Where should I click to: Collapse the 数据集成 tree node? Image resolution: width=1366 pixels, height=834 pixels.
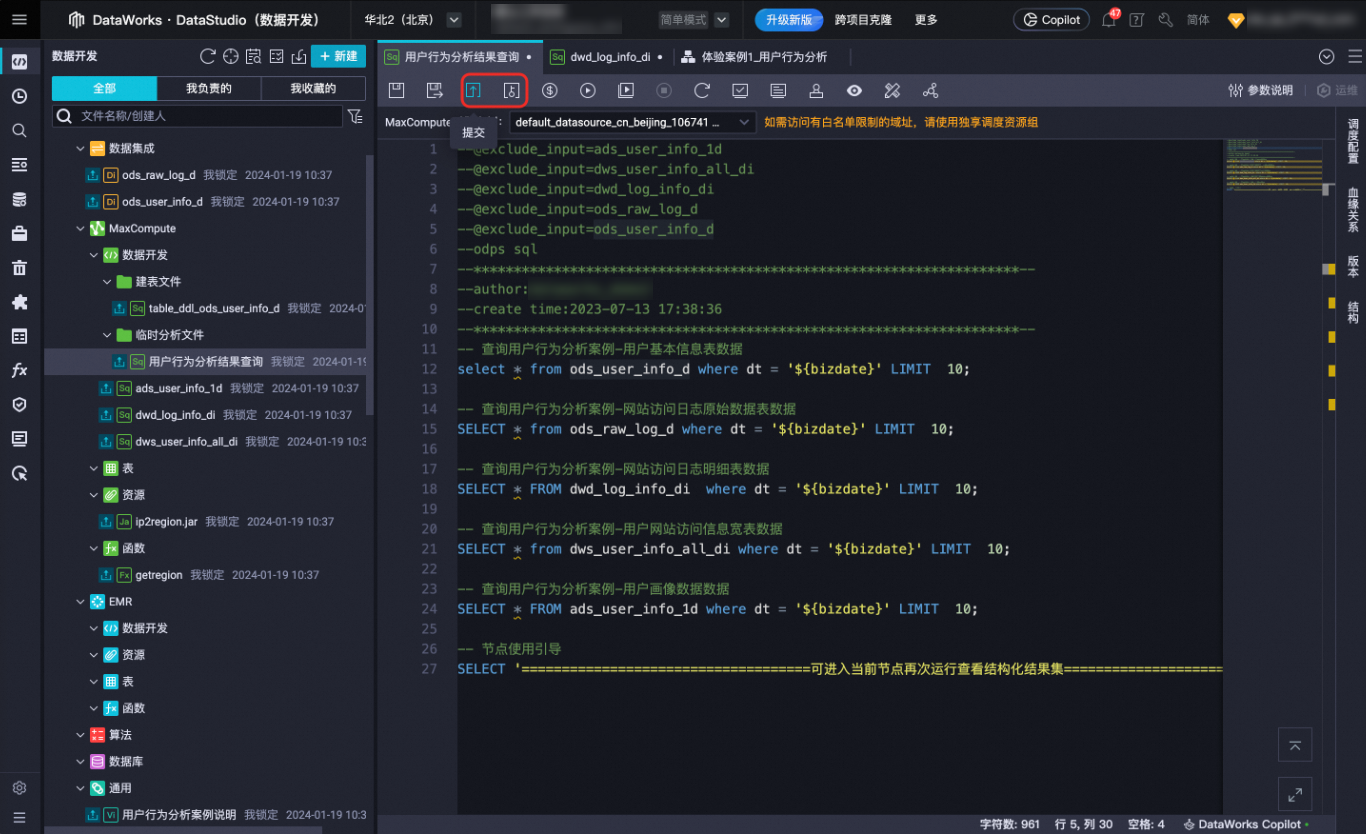81,148
